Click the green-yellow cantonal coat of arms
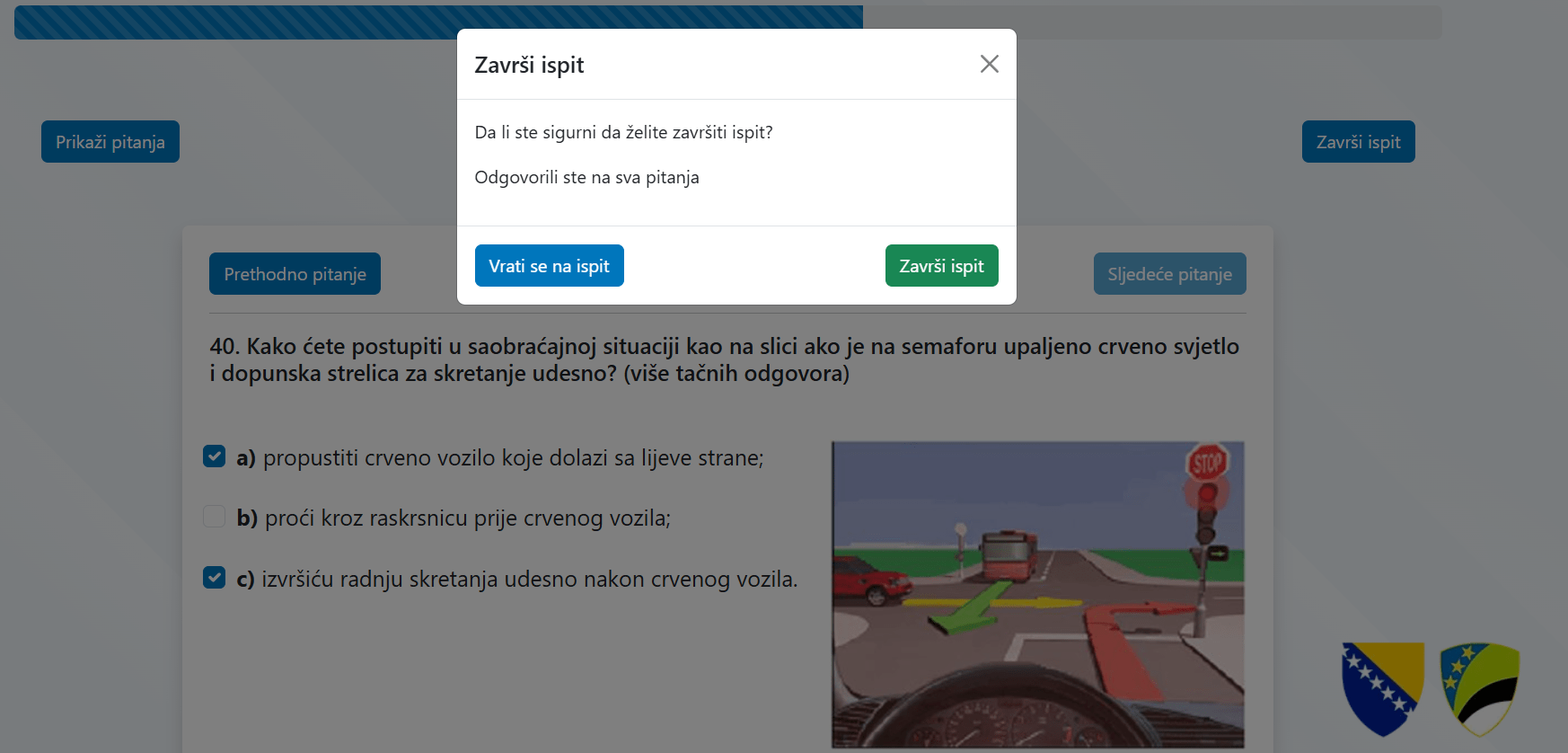This screenshot has width=1568, height=753. tap(1479, 688)
